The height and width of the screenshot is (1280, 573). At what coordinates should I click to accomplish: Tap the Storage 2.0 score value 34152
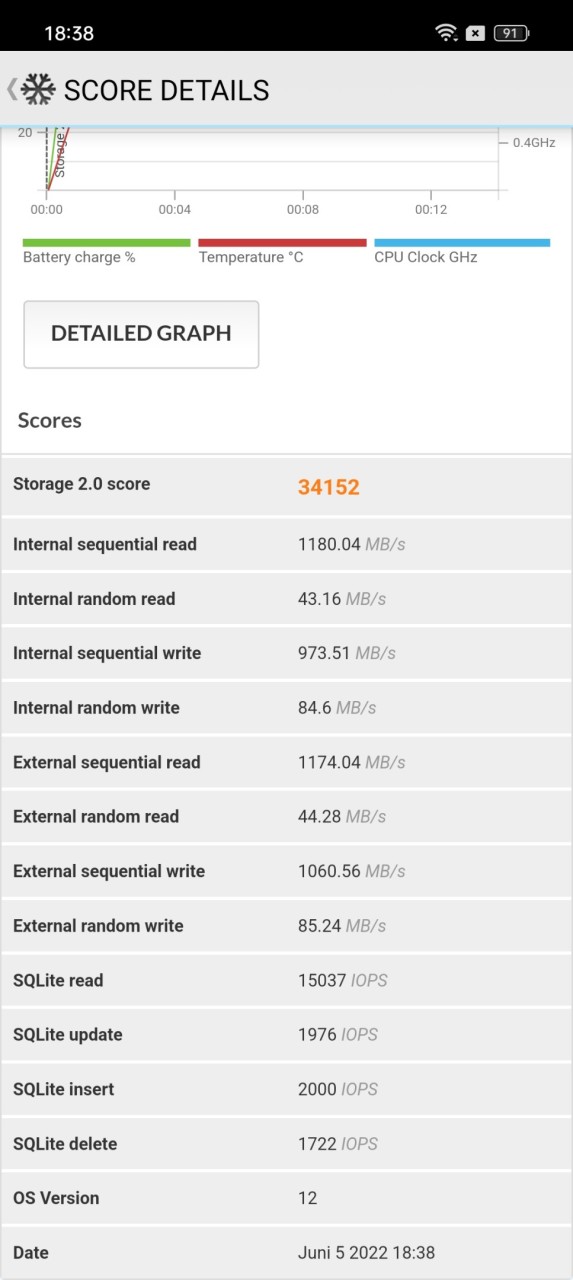328,487
